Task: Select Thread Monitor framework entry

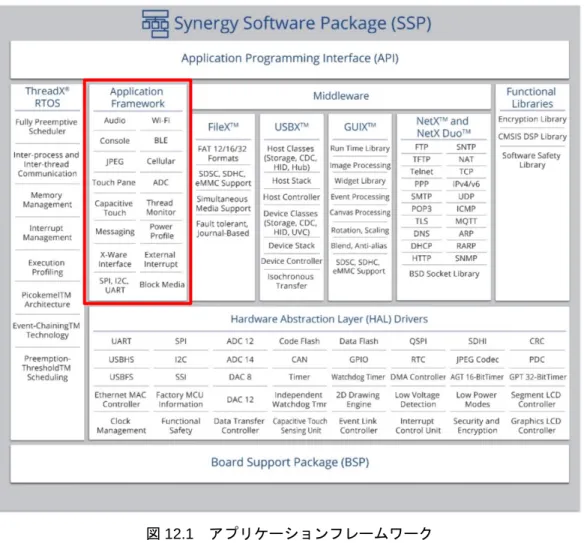Action: (161, 207)
